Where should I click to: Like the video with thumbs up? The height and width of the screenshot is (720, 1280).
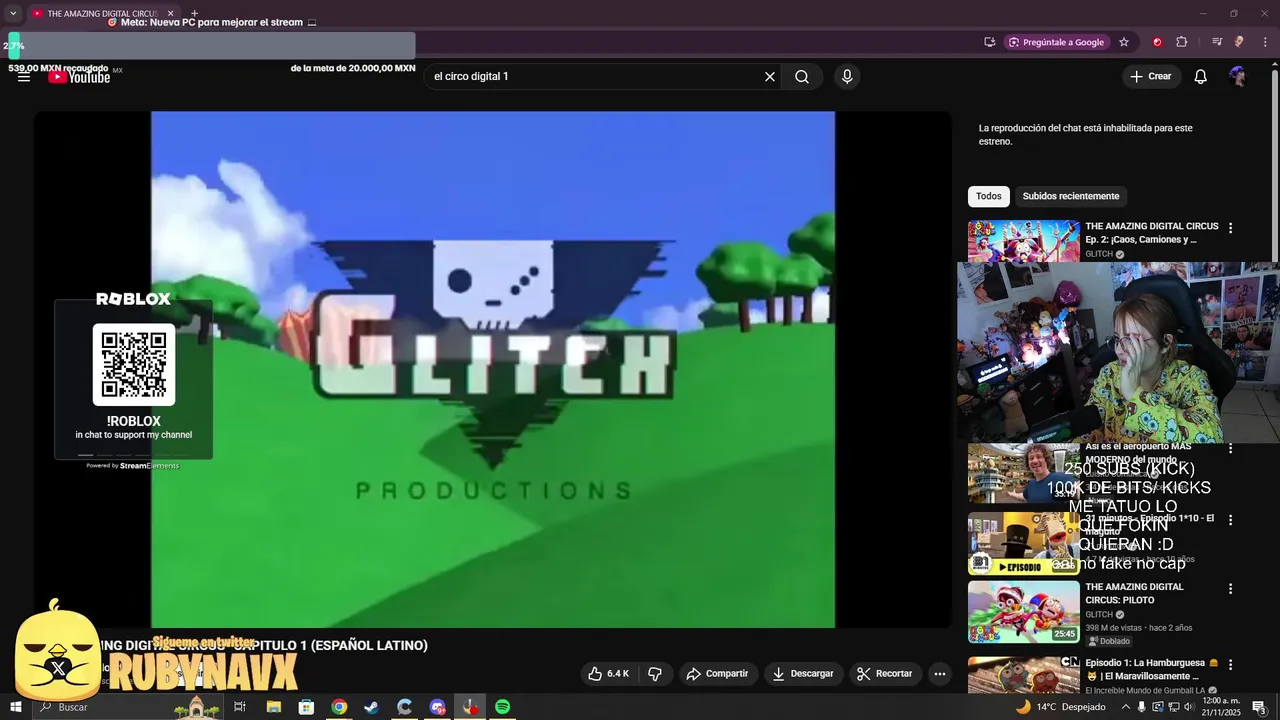[608, 674]
